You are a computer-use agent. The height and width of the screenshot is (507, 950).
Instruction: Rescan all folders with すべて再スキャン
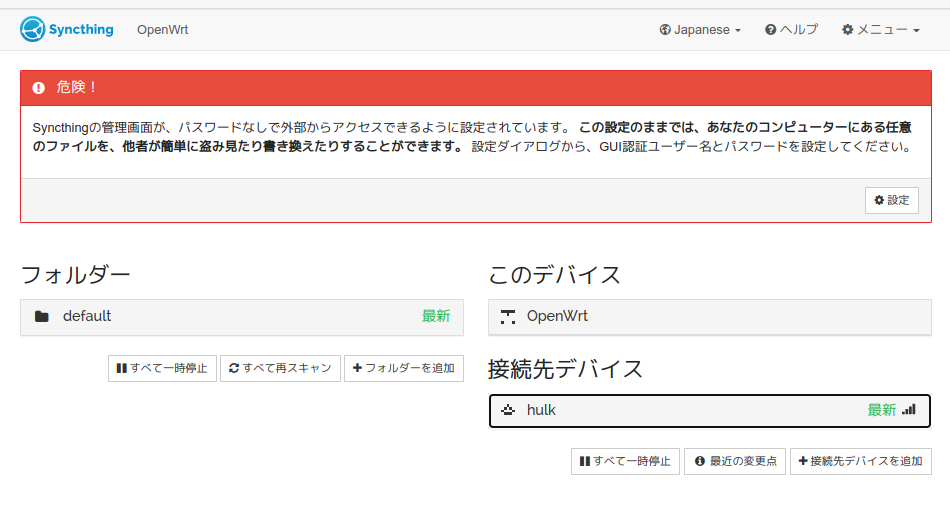click(x=281, y=368)
